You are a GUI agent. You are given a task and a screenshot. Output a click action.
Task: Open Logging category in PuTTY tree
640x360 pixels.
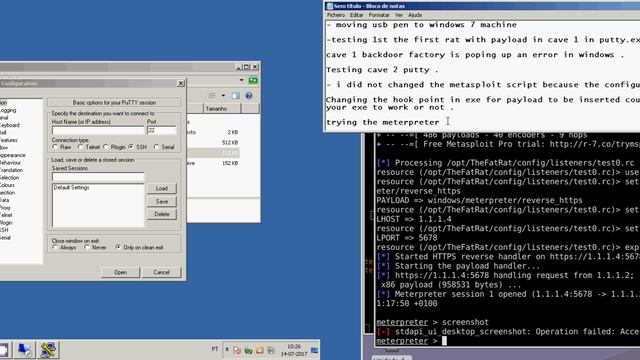click(8, 110)
